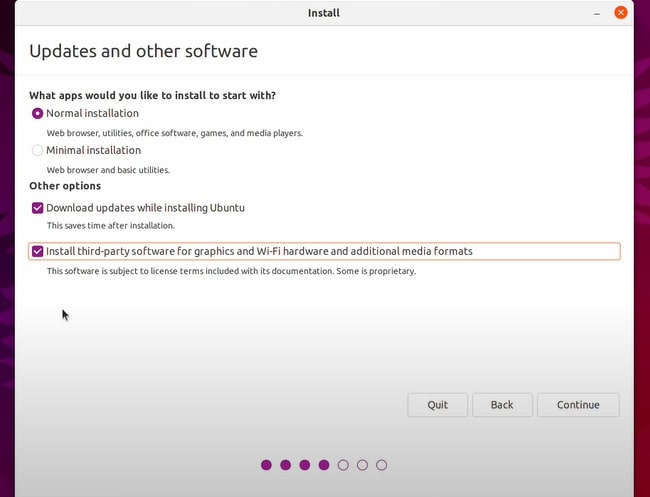
Task: Uncheck Download updates while installing Ubuntu
Action: (37, 208)
